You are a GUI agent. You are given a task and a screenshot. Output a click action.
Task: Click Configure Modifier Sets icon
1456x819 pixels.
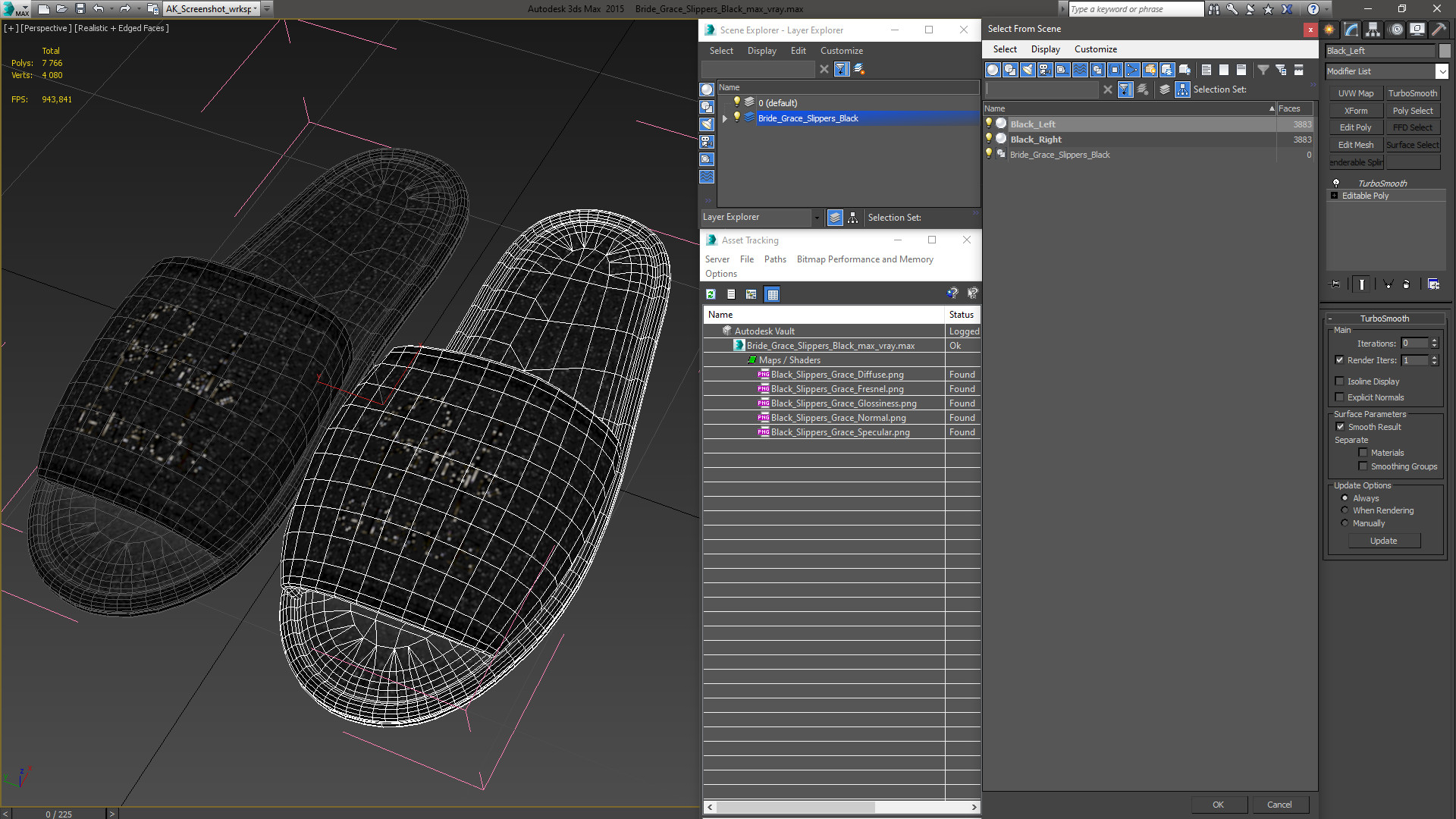(x=1433, y=284)
